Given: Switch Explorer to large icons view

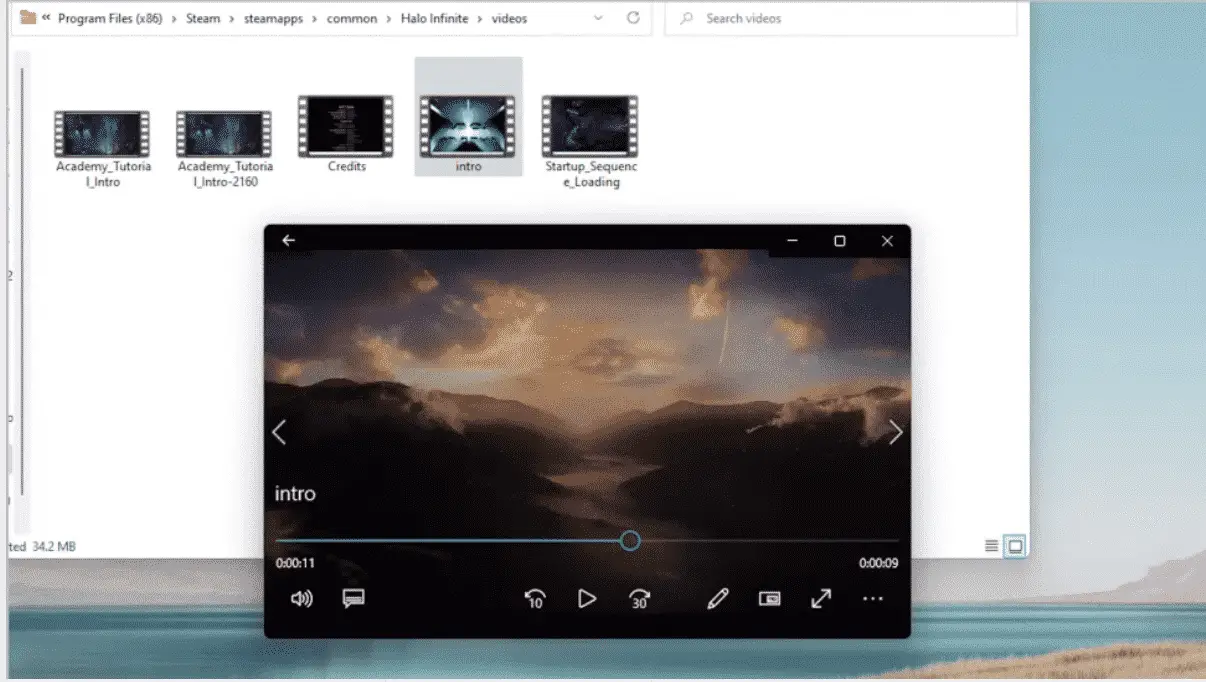Looking at the screenshot, I should tap(1015, 546).
